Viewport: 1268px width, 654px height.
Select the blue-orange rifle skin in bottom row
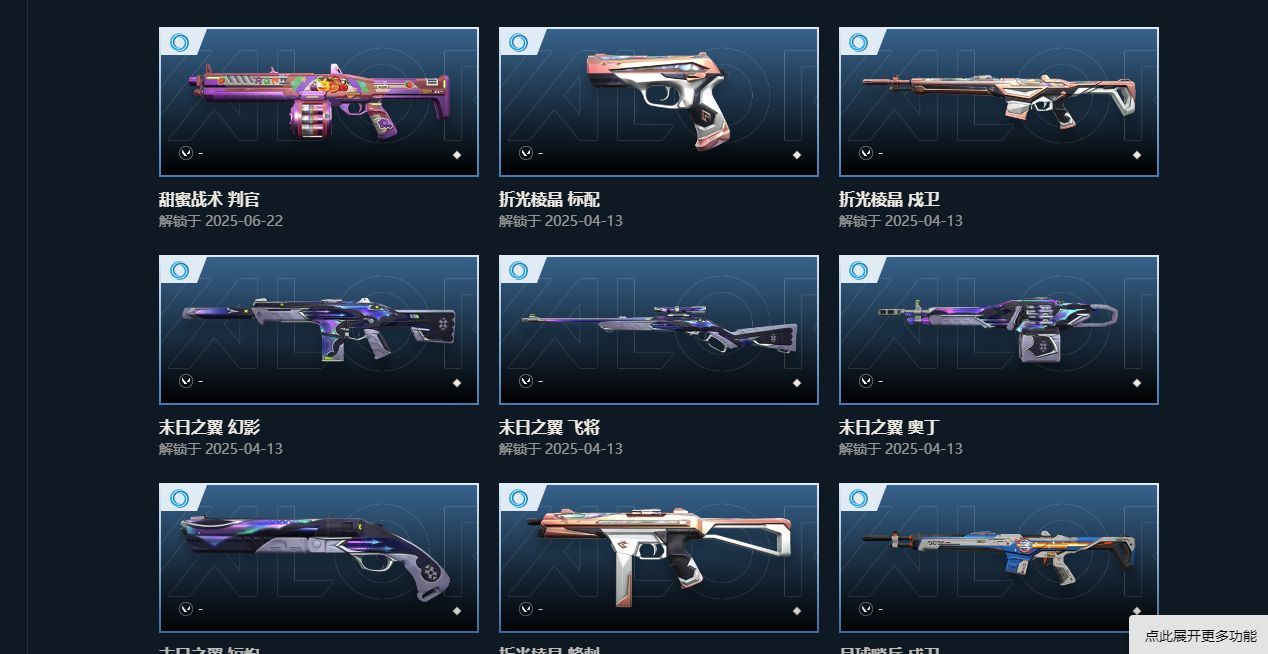point(999,557)
